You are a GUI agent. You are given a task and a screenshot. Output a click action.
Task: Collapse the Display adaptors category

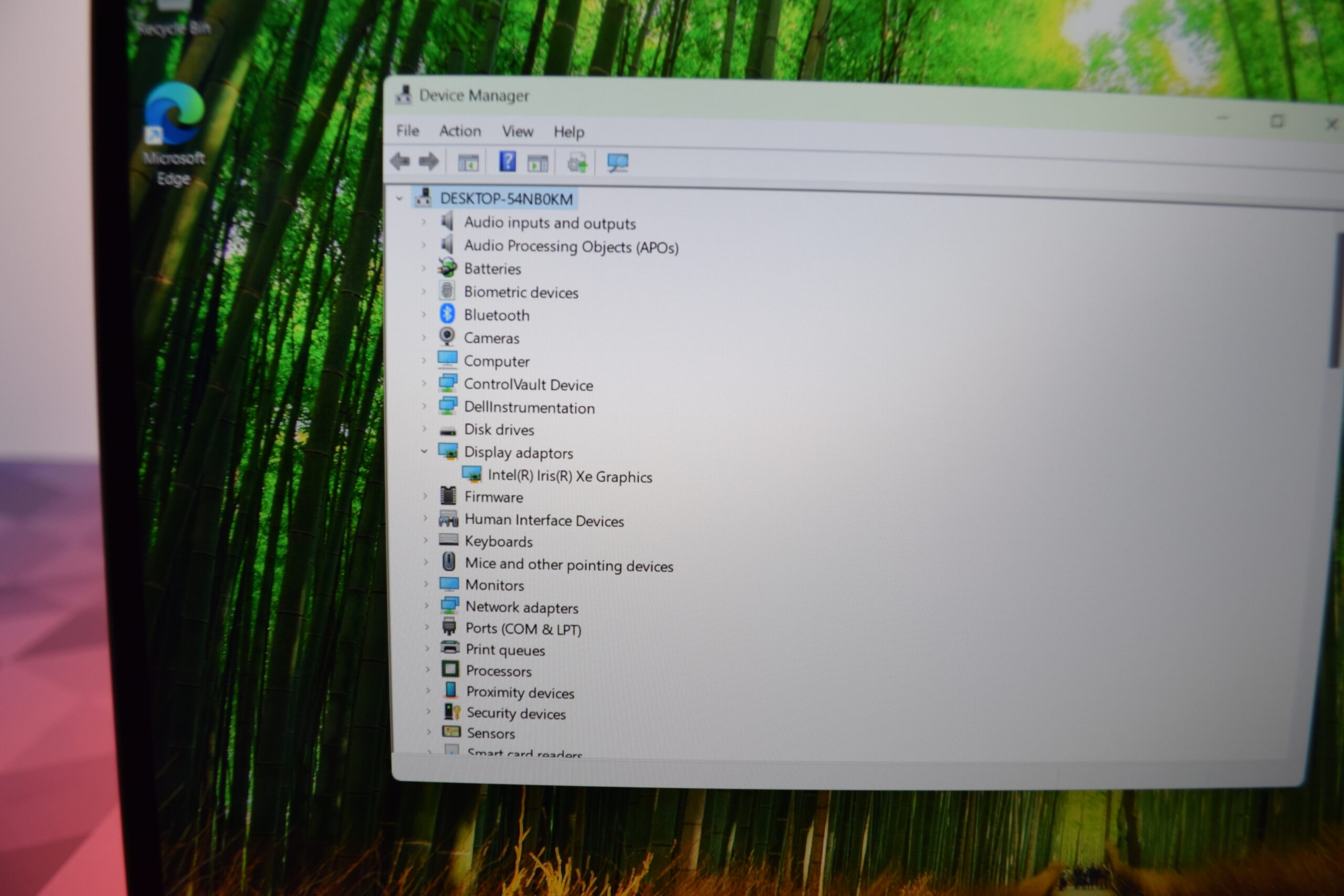pyautogui.click(x=424, y=451)
